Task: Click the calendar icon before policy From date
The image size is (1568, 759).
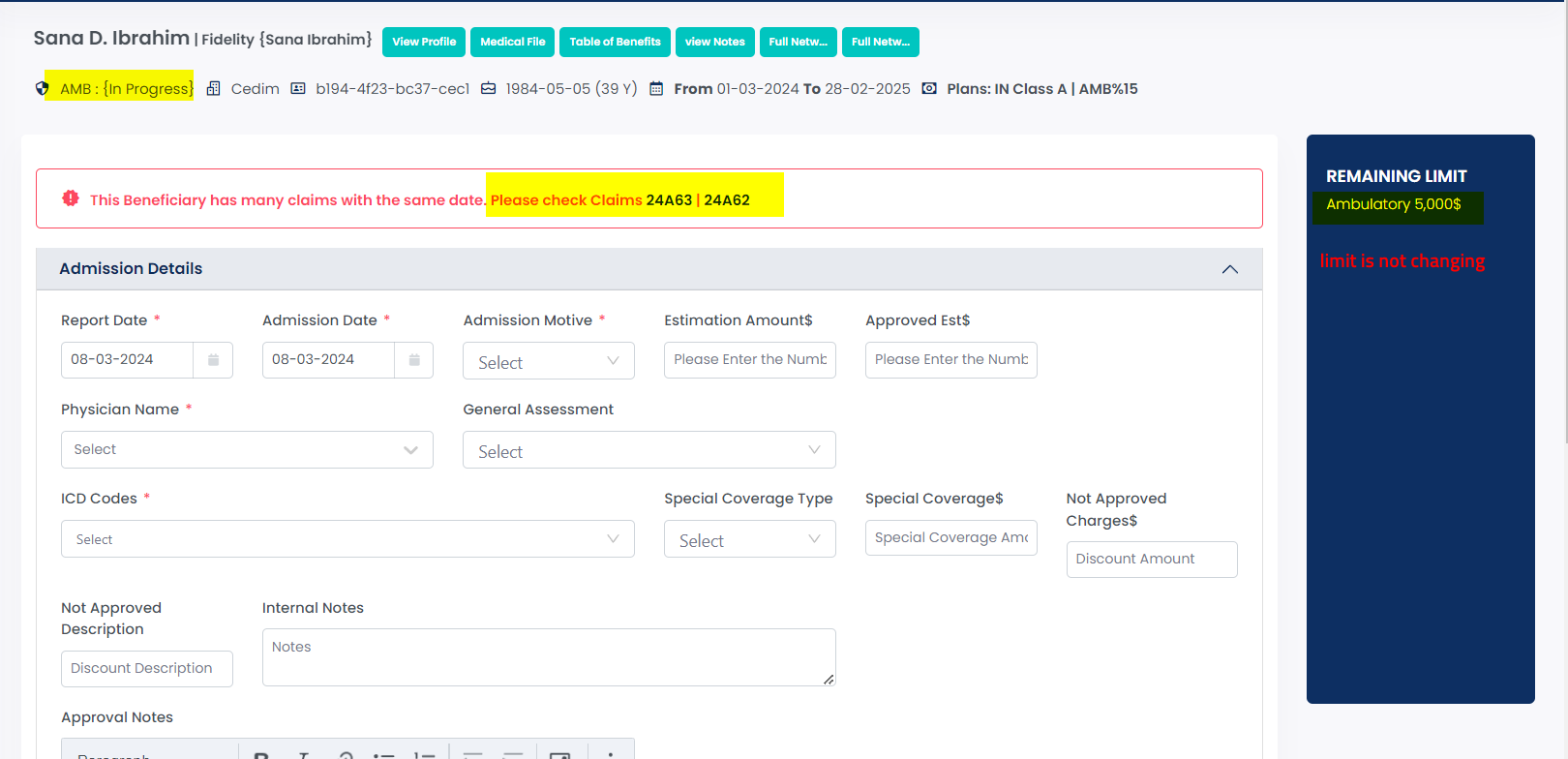Action: [656, 89]
